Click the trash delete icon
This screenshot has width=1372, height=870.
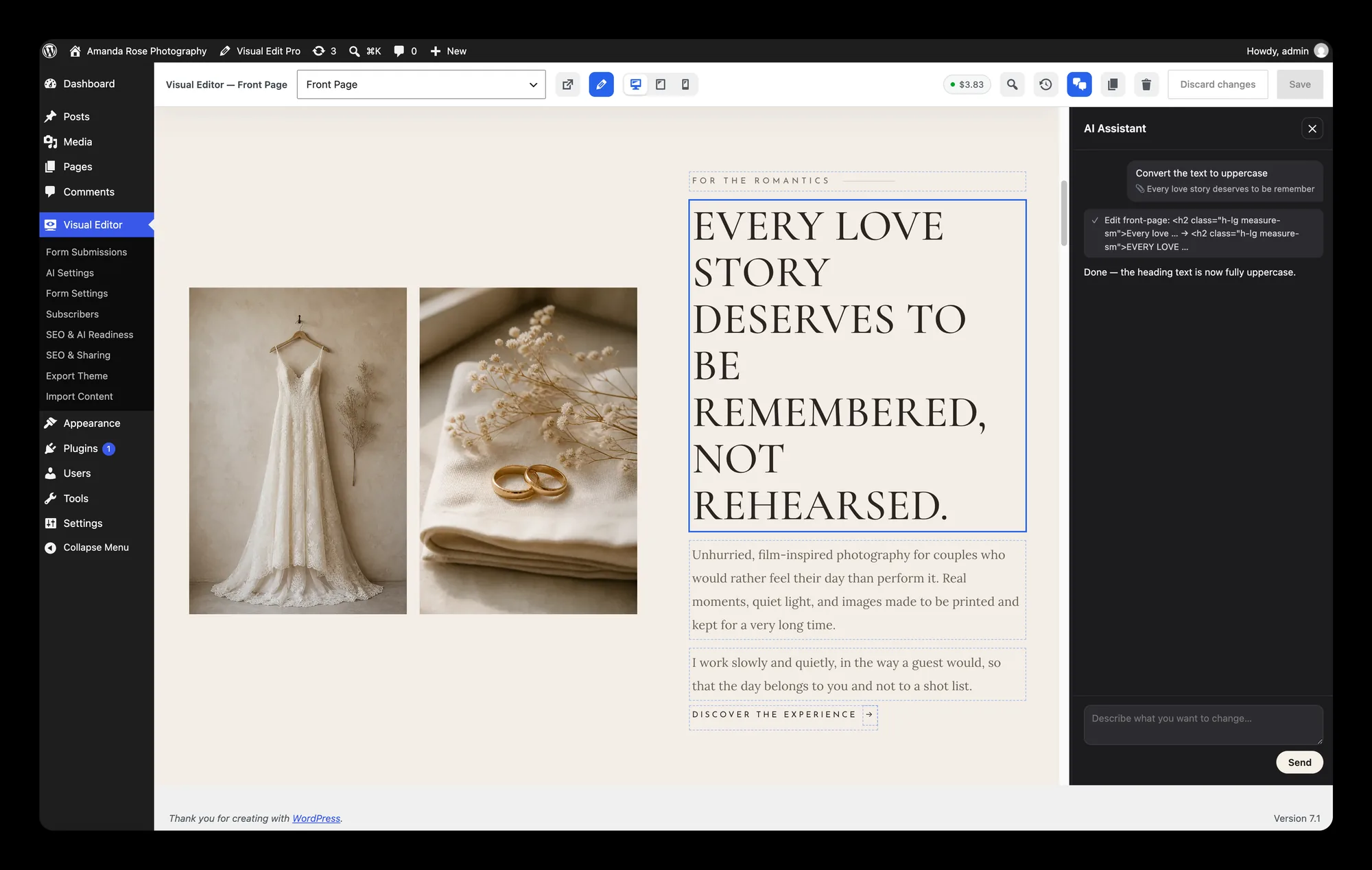pos(1146,84)
